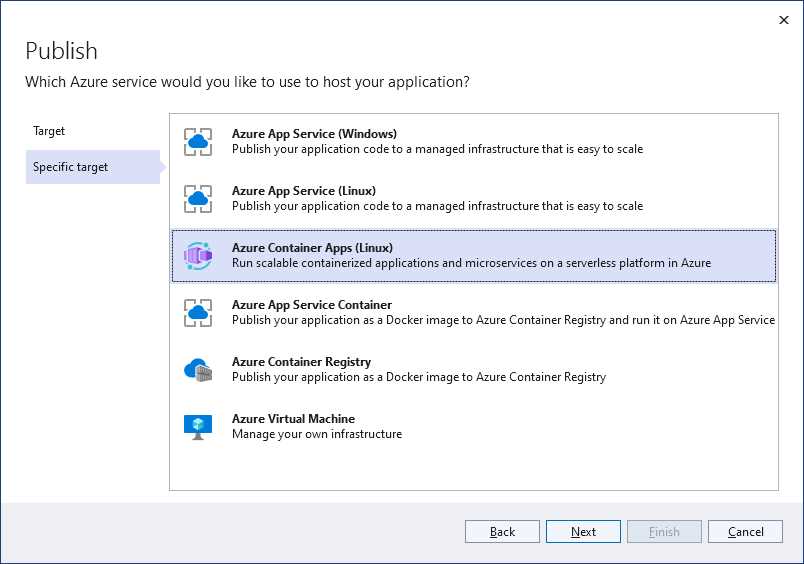Click 'Manage your own infrastructure' description
804x564 pixels.
(316, 434)
